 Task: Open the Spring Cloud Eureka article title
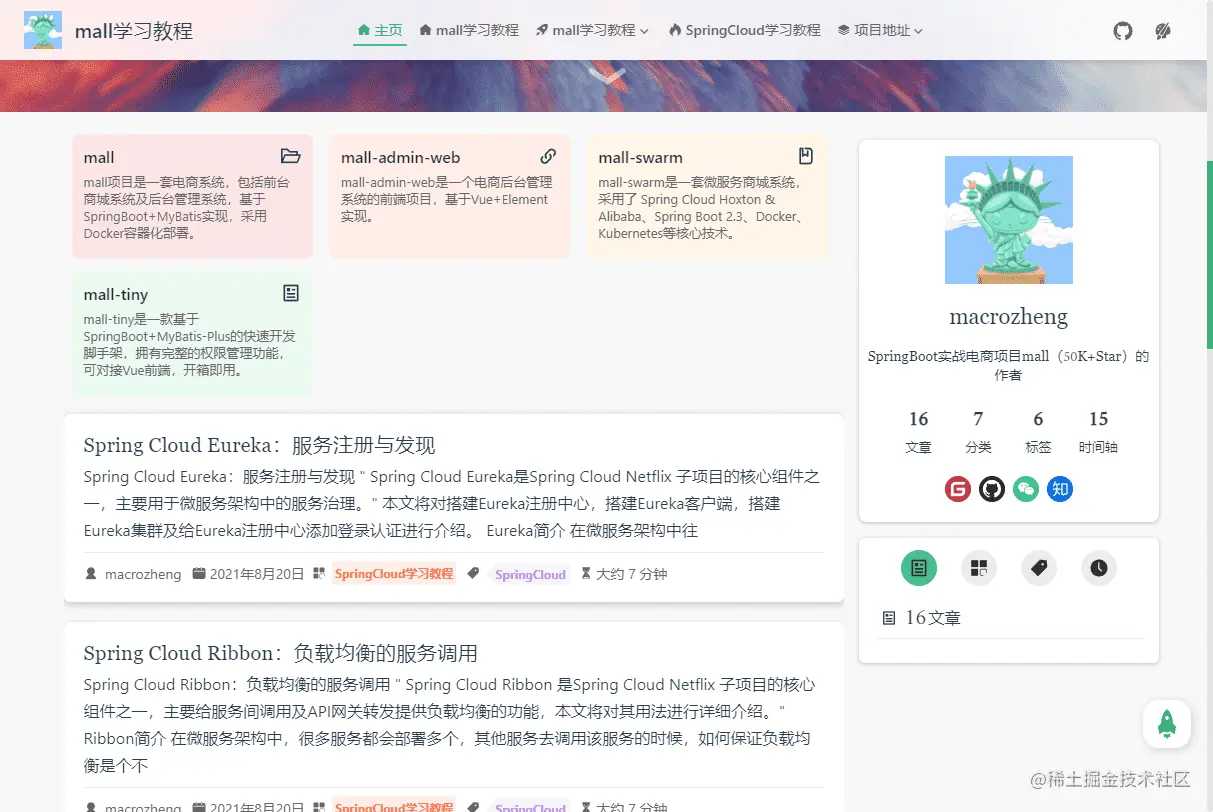click(259, 445)
